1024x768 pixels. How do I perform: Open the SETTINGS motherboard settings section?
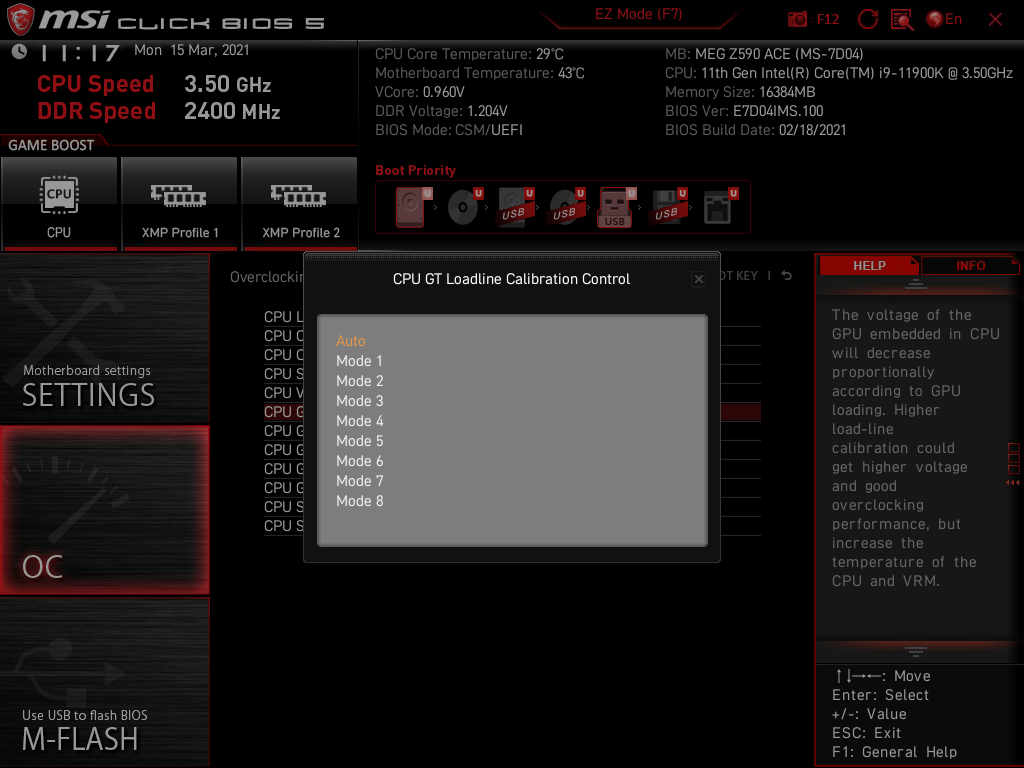click(104, 339)
